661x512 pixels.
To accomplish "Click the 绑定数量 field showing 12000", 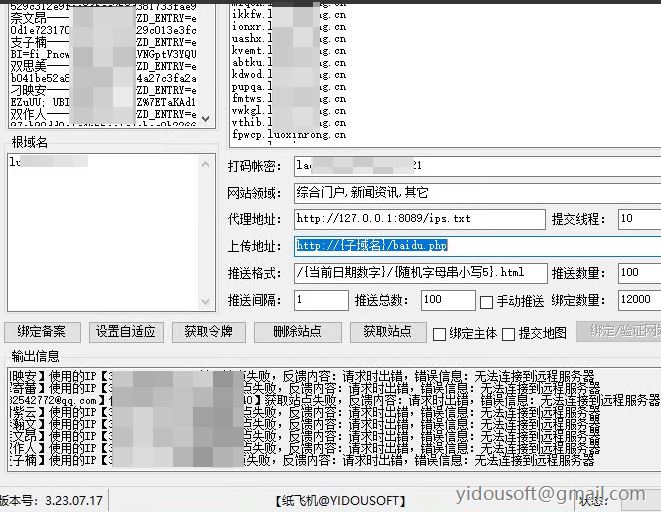I will pos(638,300).
